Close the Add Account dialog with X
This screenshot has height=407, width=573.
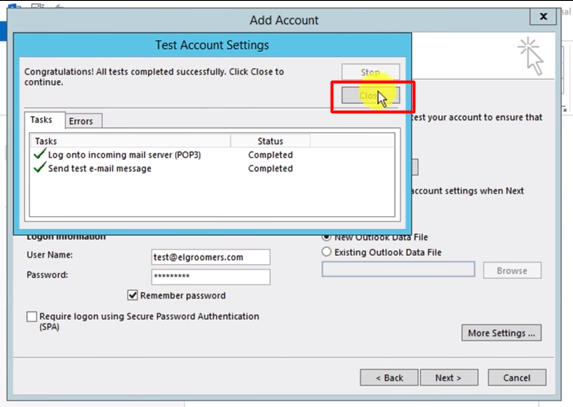pyautogui.click(x=543, y=16)
